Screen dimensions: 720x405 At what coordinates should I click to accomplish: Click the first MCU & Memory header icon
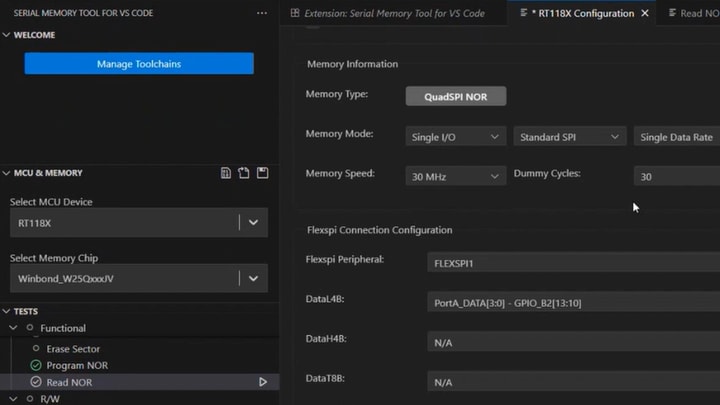(x=226, y=173)
